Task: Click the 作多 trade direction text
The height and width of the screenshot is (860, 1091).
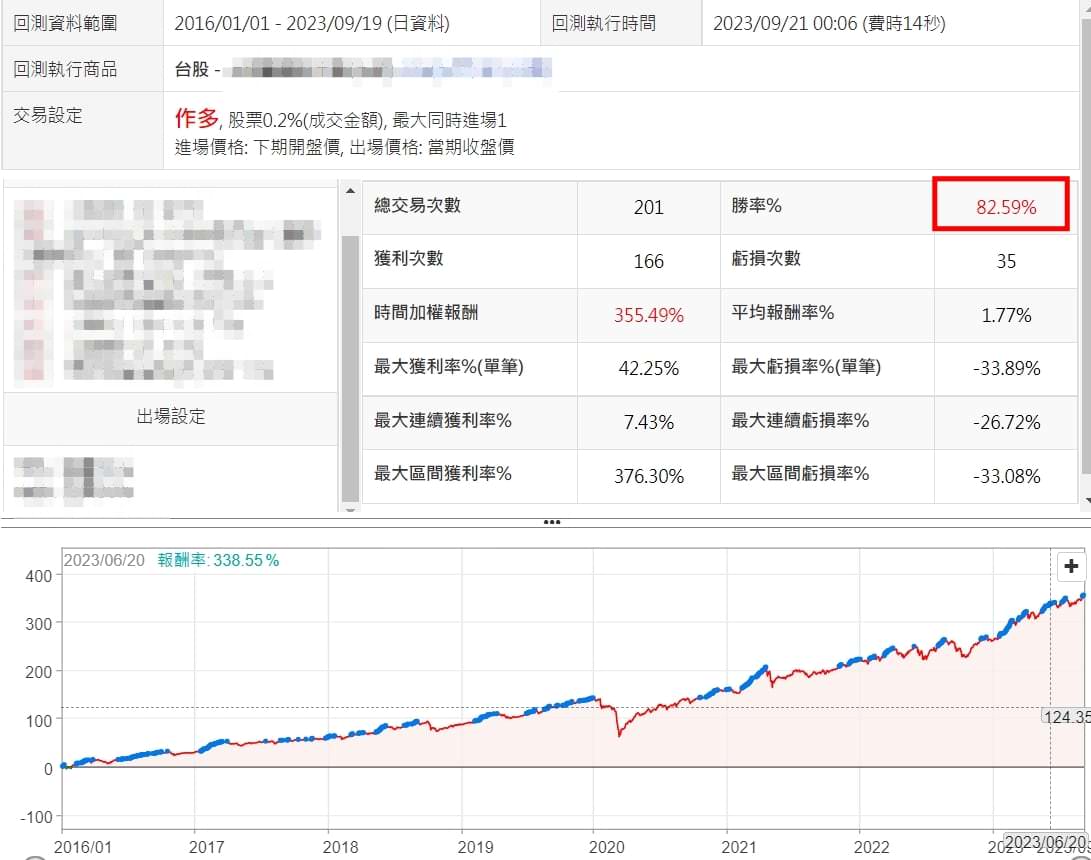Action: [196, 119]
